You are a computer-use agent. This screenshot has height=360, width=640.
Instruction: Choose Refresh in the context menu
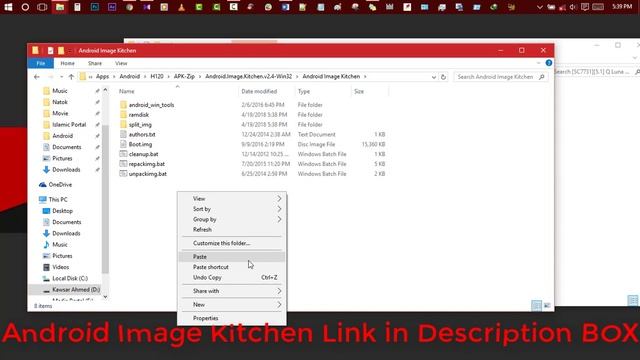point(232,229)
